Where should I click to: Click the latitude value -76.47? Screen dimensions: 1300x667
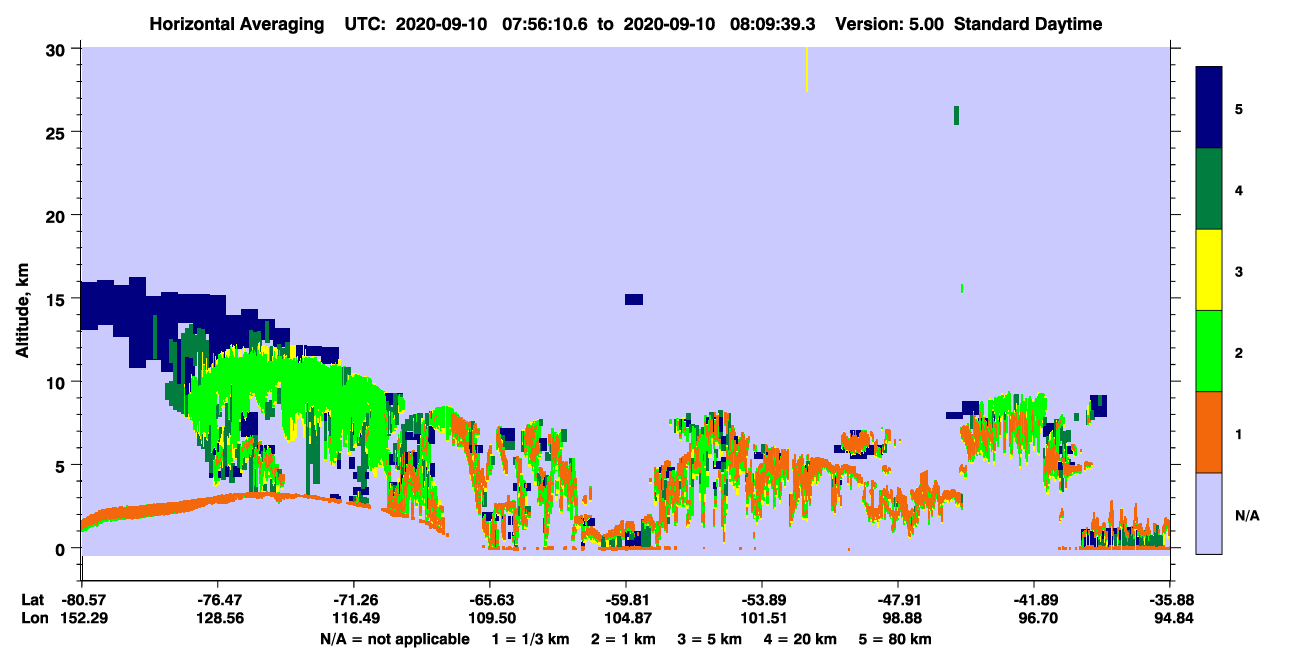tap(218, 600)
